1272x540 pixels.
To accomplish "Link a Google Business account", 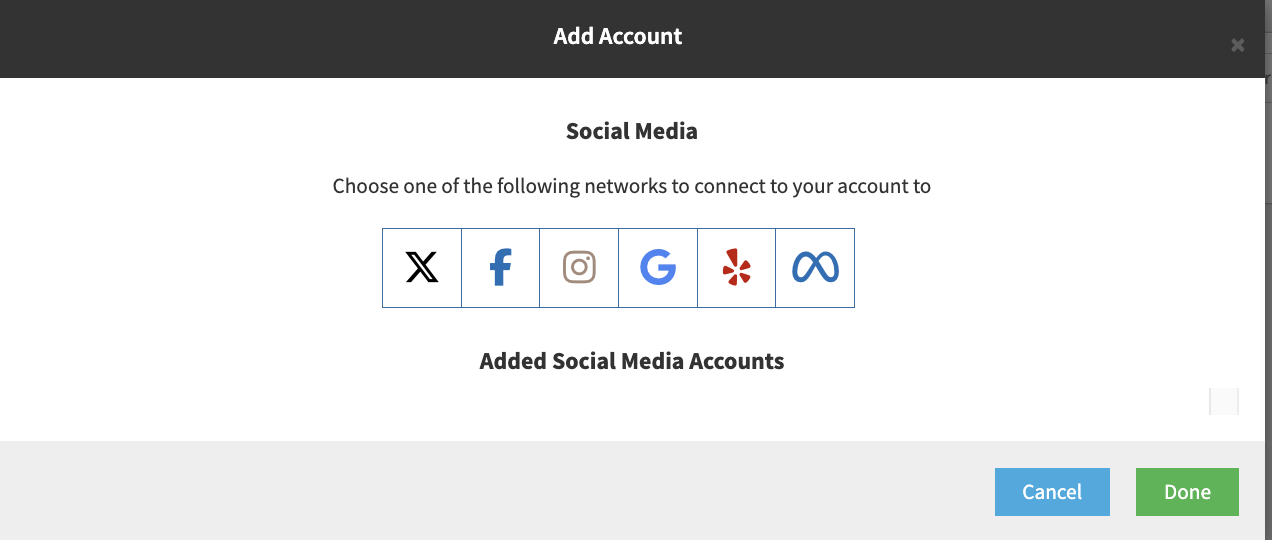I will pos(658,268).
